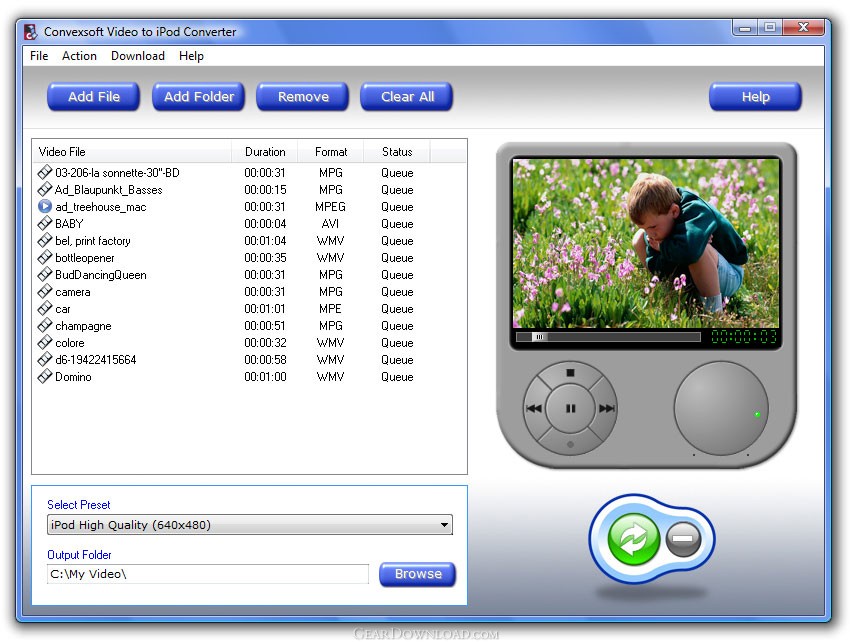Click the film icon beside car

coord(45,309)
